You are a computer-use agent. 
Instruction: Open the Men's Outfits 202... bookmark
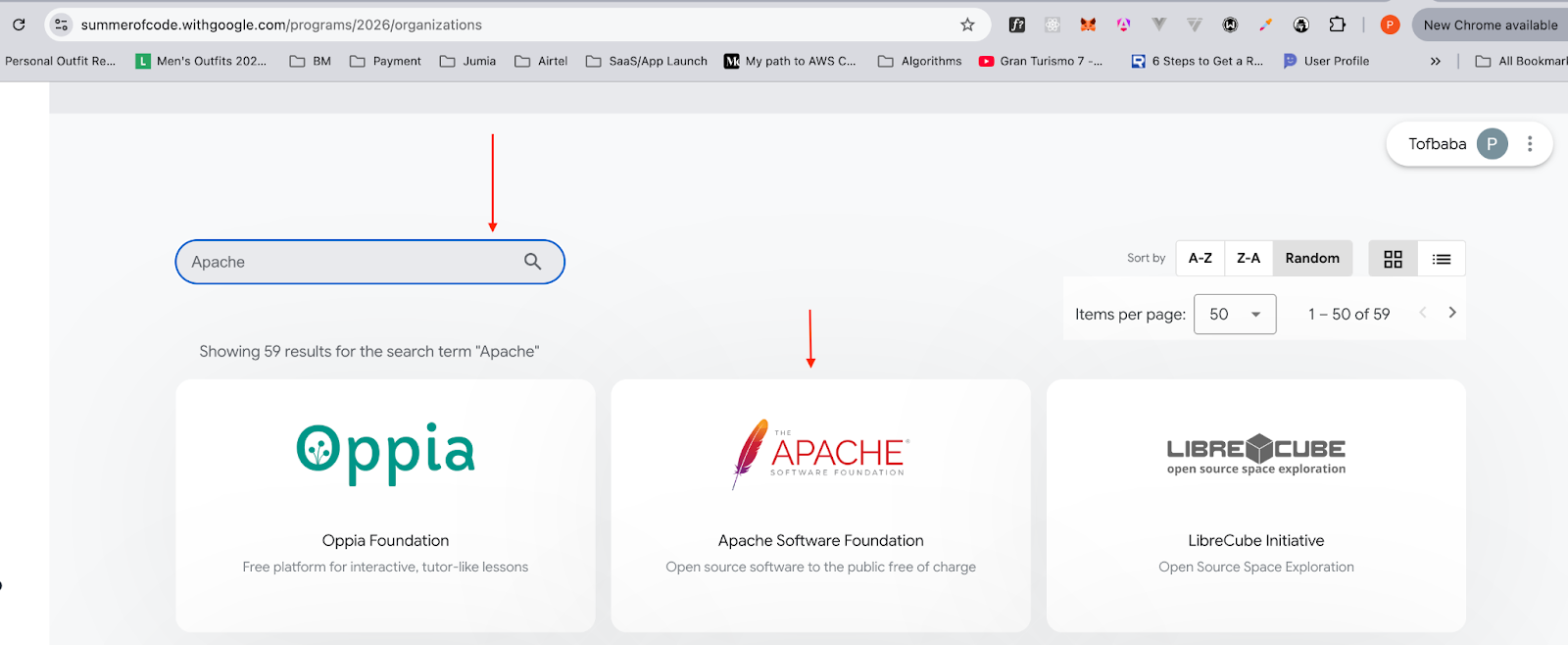[201, 61]
